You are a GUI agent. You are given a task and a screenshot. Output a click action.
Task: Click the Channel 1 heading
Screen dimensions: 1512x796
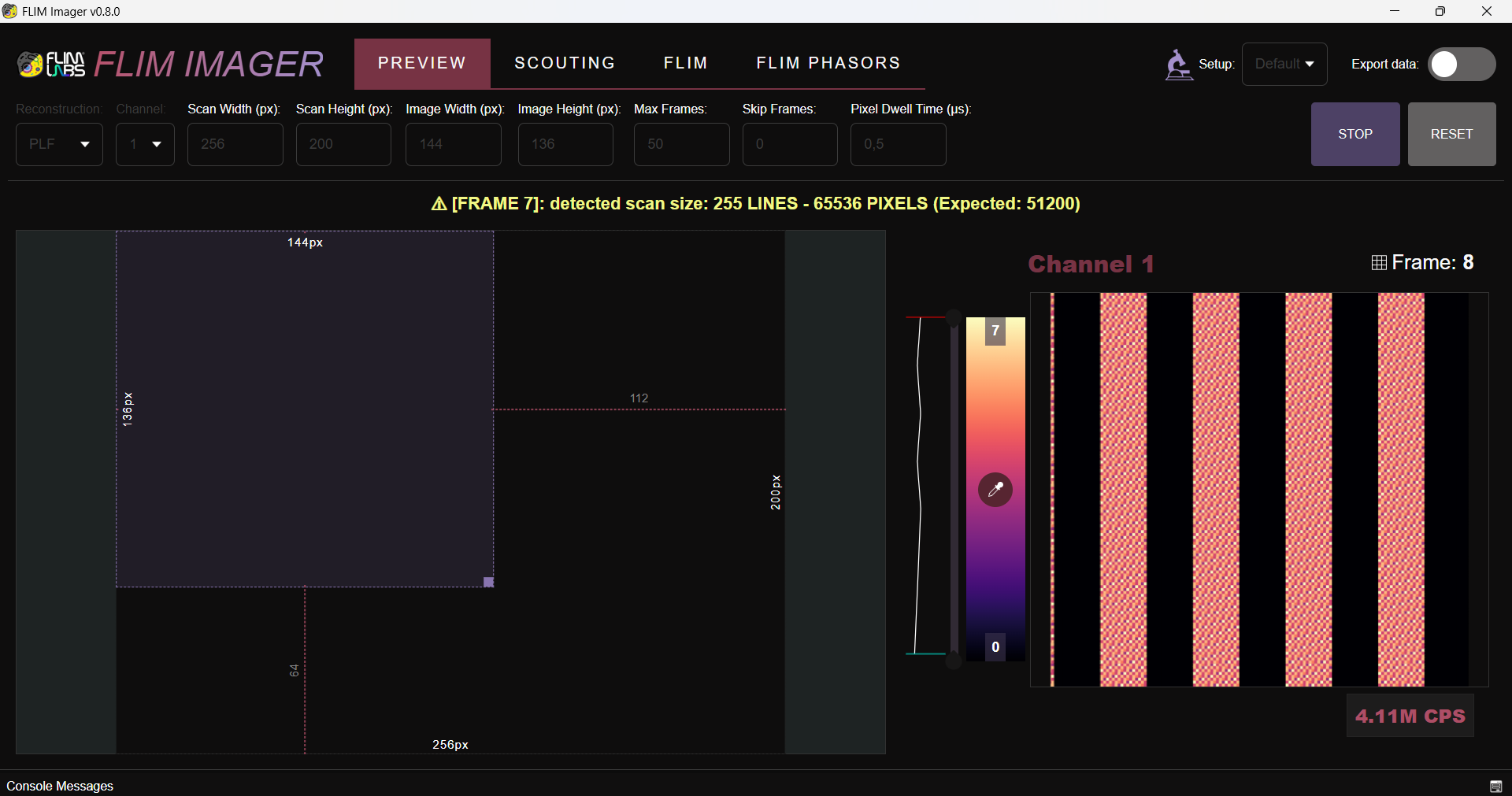[x=1091, y=264]
